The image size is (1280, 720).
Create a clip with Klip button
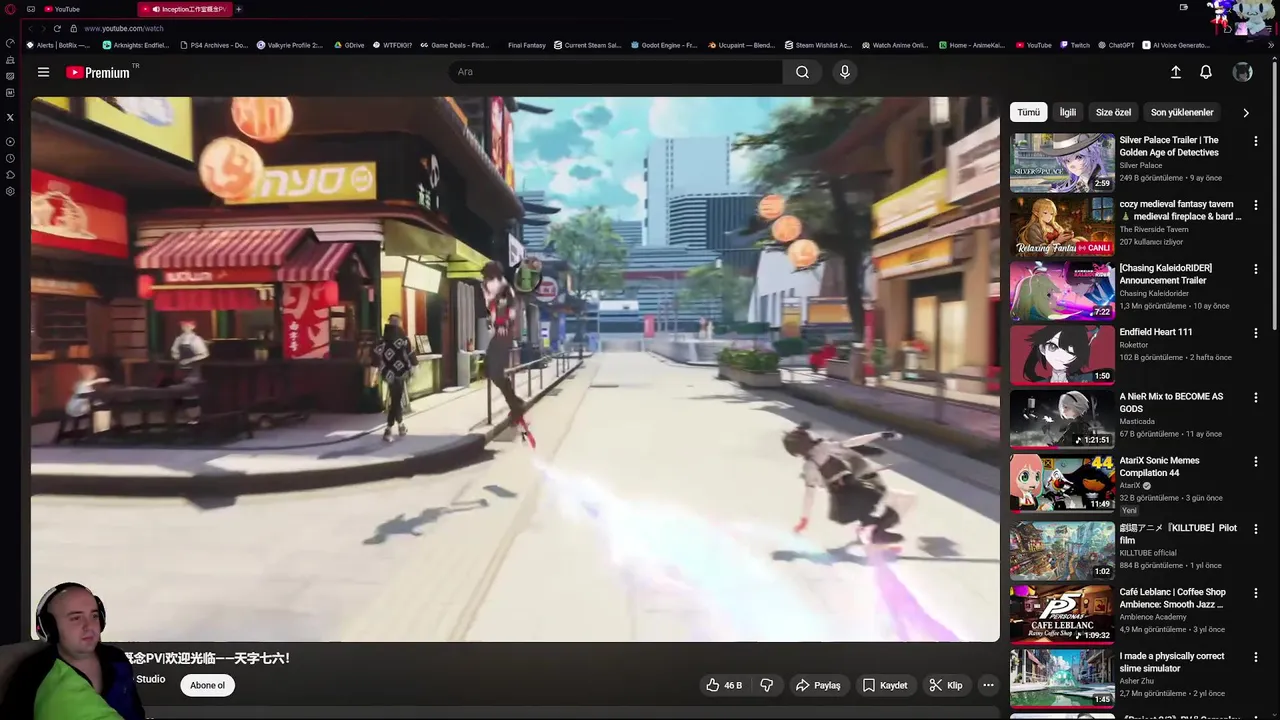946,685
